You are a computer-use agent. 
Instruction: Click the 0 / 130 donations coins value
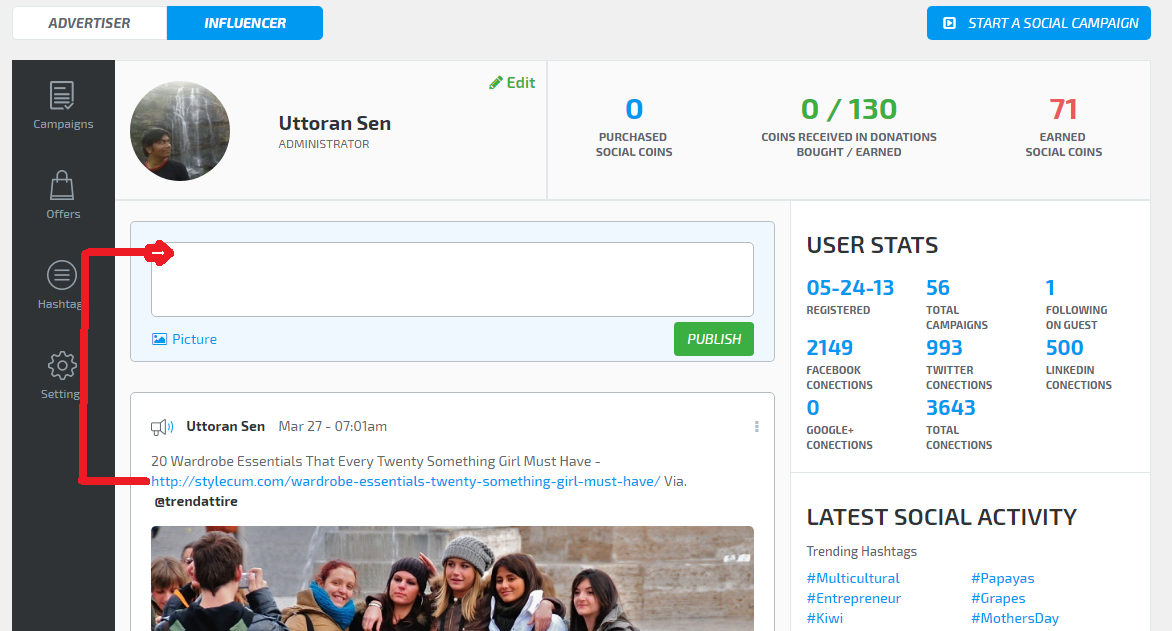tap(848, 109)
